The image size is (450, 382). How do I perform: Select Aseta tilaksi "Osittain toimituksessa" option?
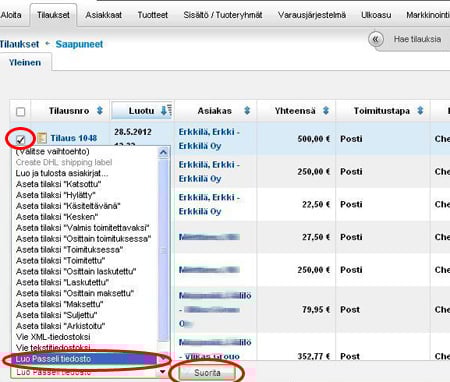tap(83, 239)
